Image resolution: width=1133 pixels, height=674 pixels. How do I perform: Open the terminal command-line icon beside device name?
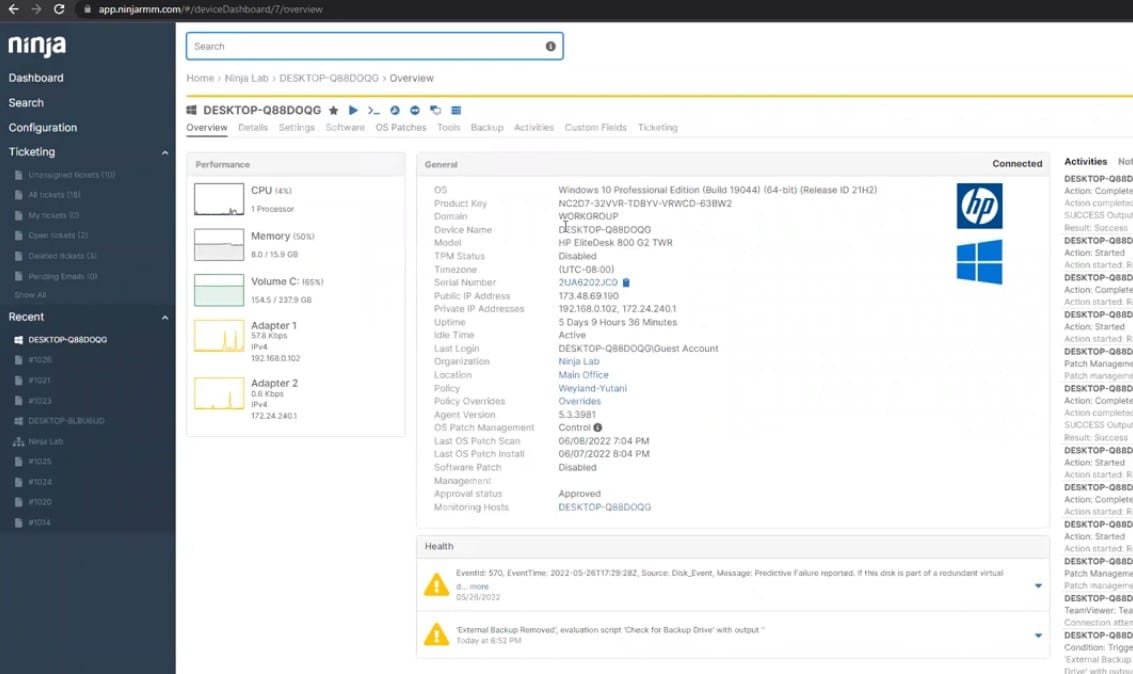click(374, 111)
